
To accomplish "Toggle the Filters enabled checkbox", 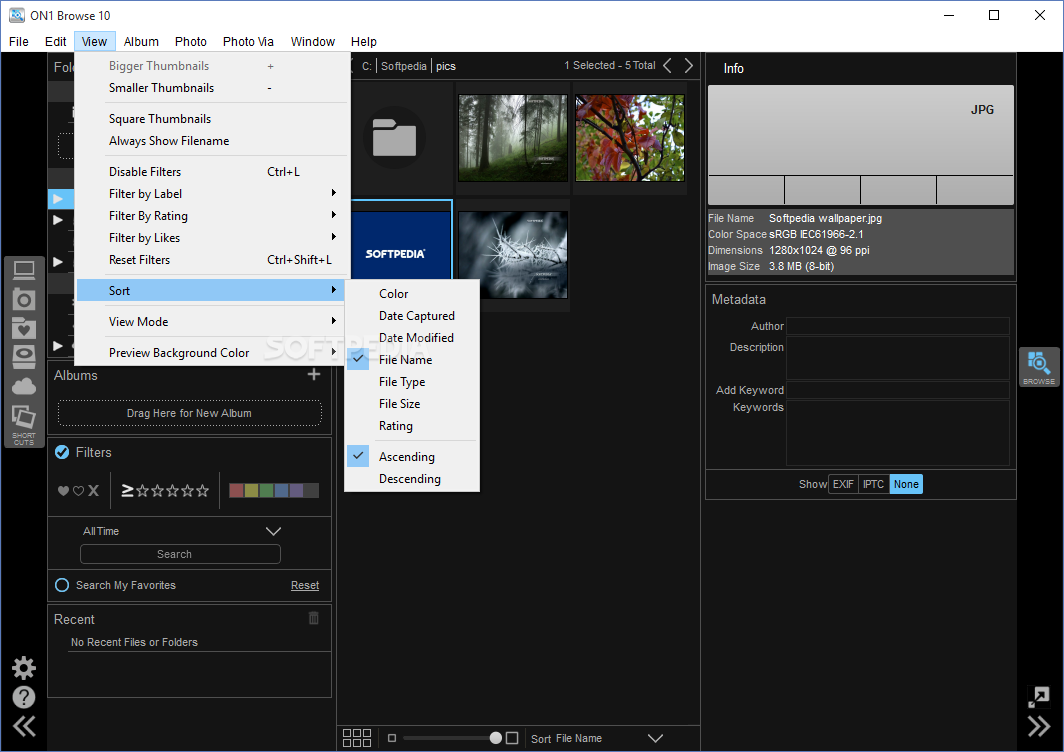I will pos(62,452).
